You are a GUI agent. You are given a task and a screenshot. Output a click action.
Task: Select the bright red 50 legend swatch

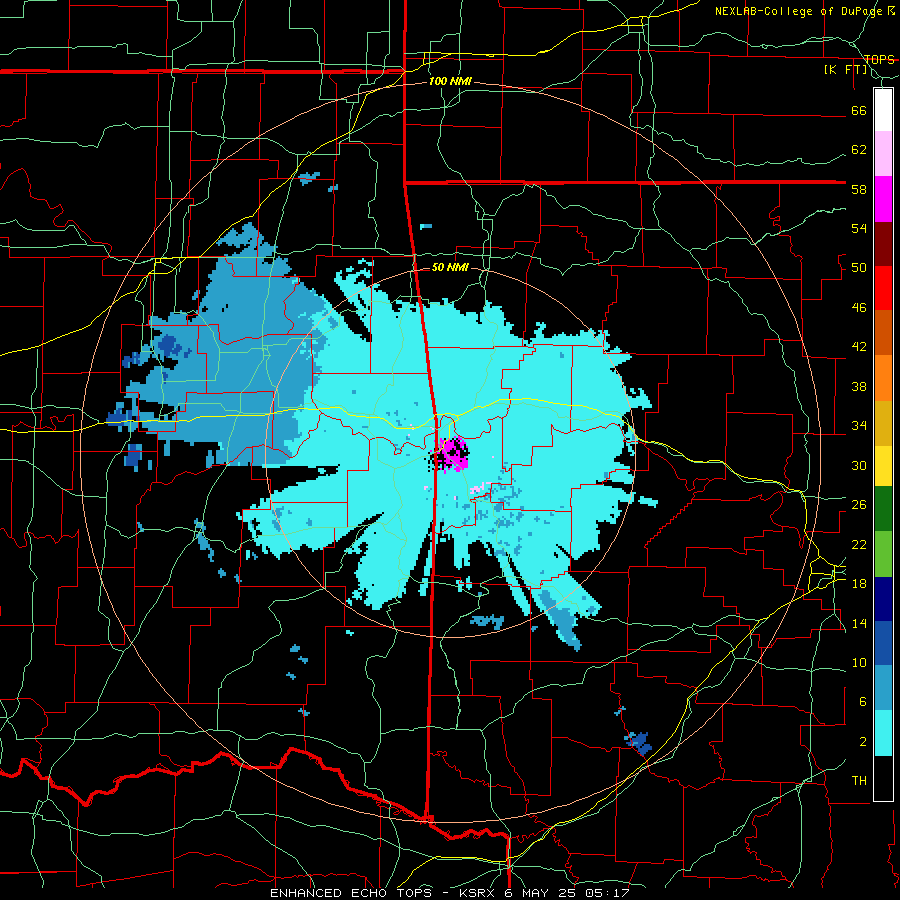883,288
